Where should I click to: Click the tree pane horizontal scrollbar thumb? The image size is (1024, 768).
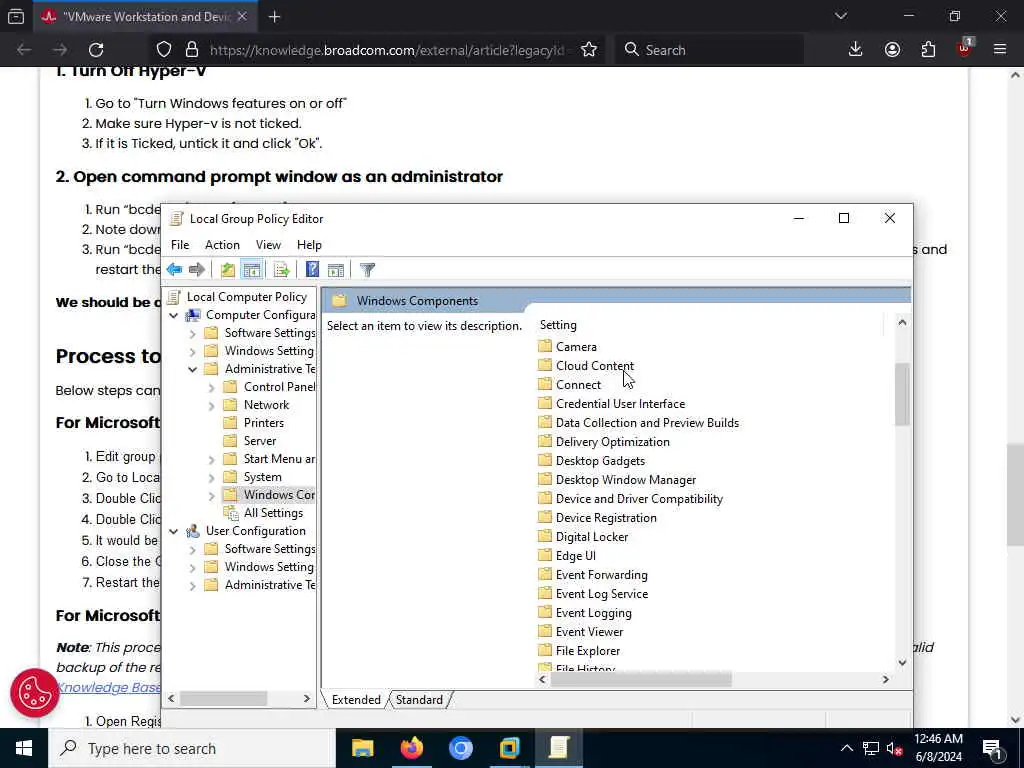[223, 698]
